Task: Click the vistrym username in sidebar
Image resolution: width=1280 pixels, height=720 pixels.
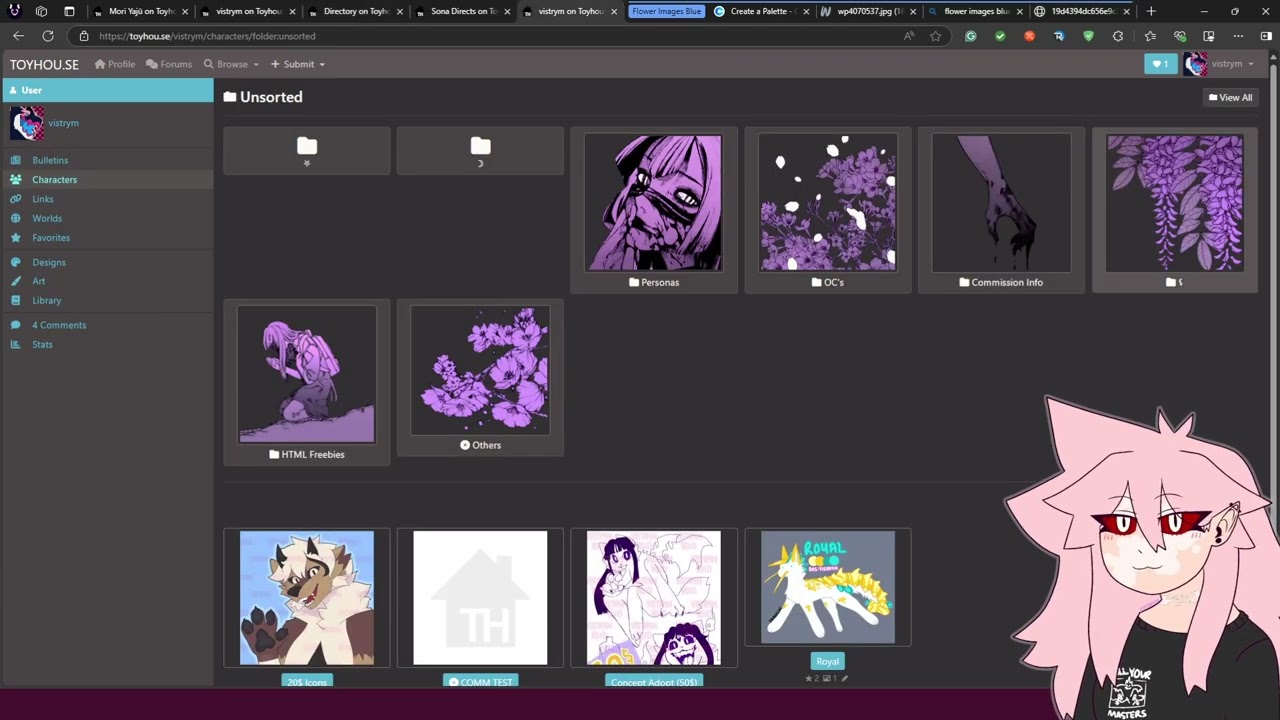Action: pyautogui.click(x=63, y=123)
